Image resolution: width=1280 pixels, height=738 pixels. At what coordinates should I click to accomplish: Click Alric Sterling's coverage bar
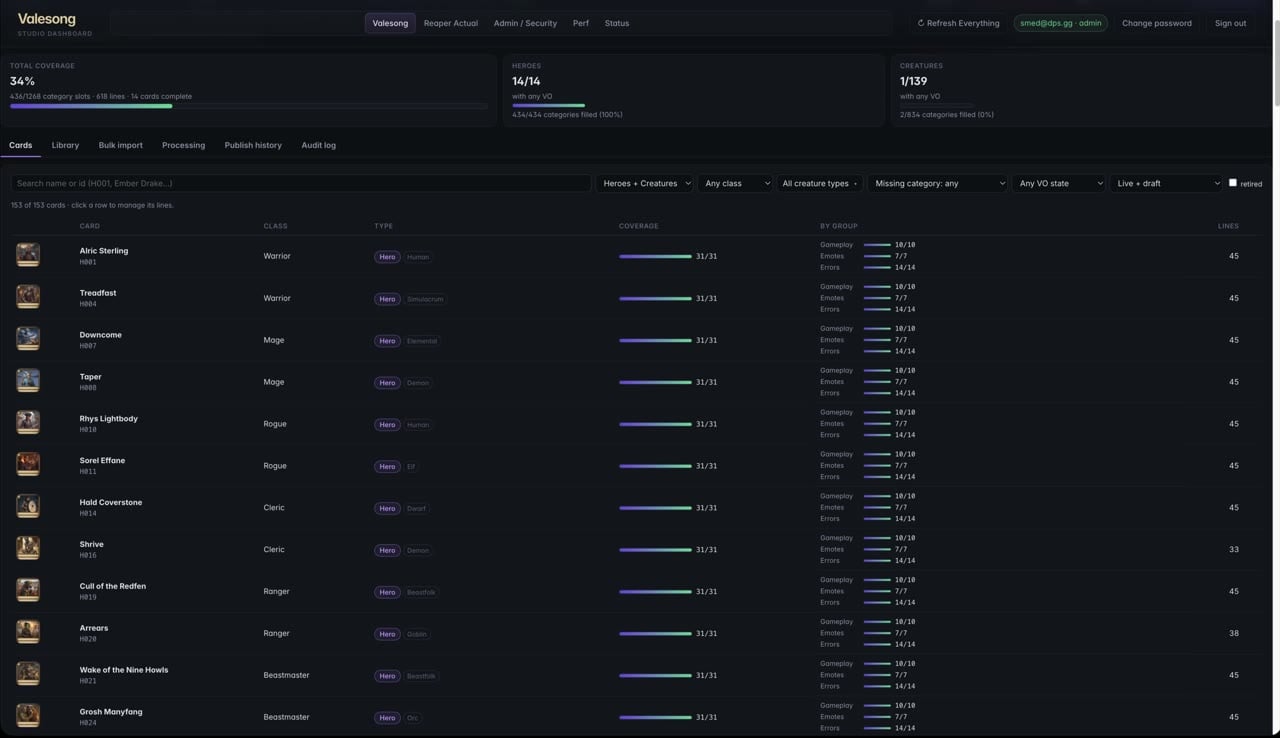655,256
